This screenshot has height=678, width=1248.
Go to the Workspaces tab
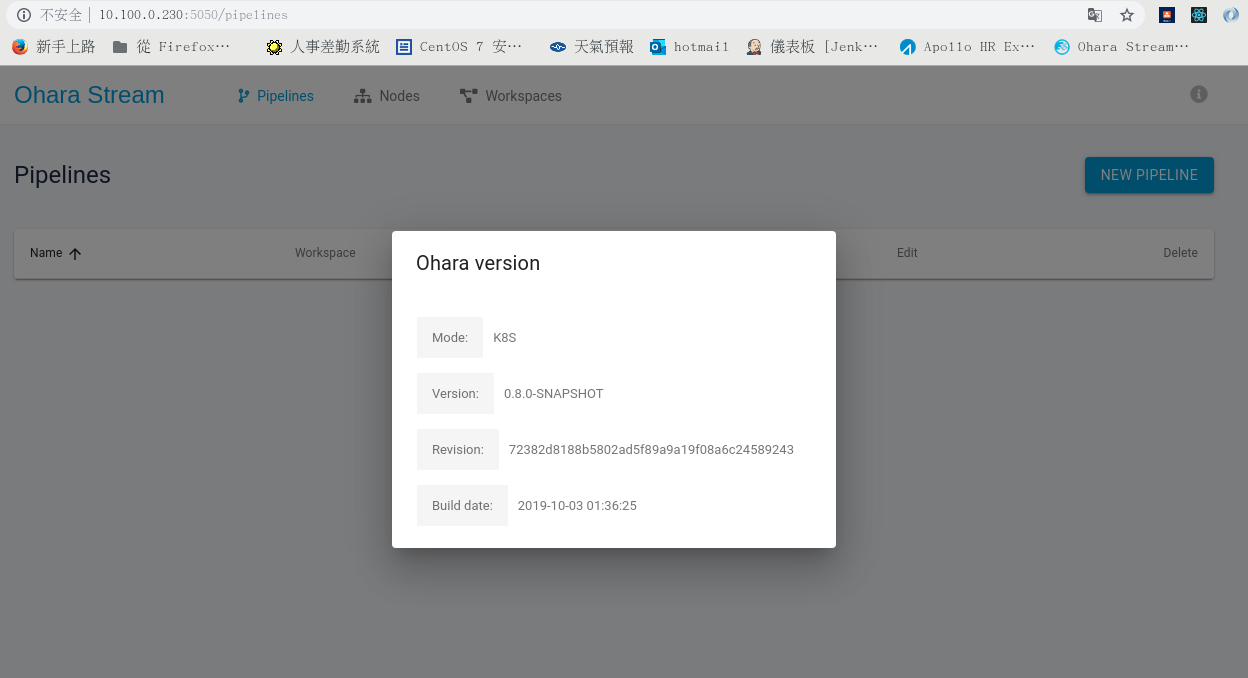[511, 96]
